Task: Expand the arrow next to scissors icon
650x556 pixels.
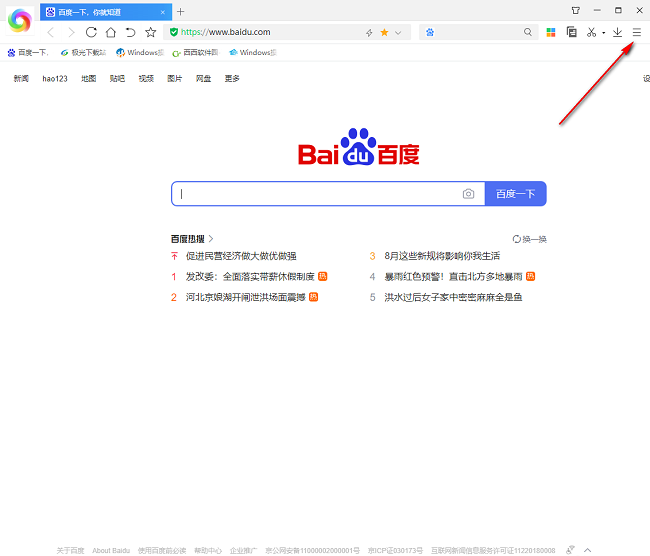Action: click(x=604, y=33)
